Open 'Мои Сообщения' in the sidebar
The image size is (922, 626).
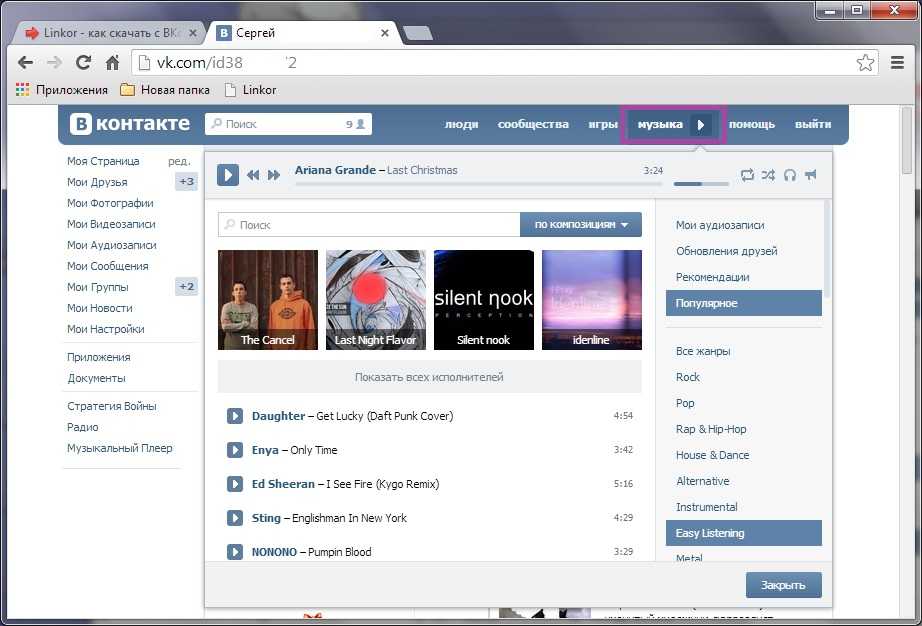click(x=108, y=266)
